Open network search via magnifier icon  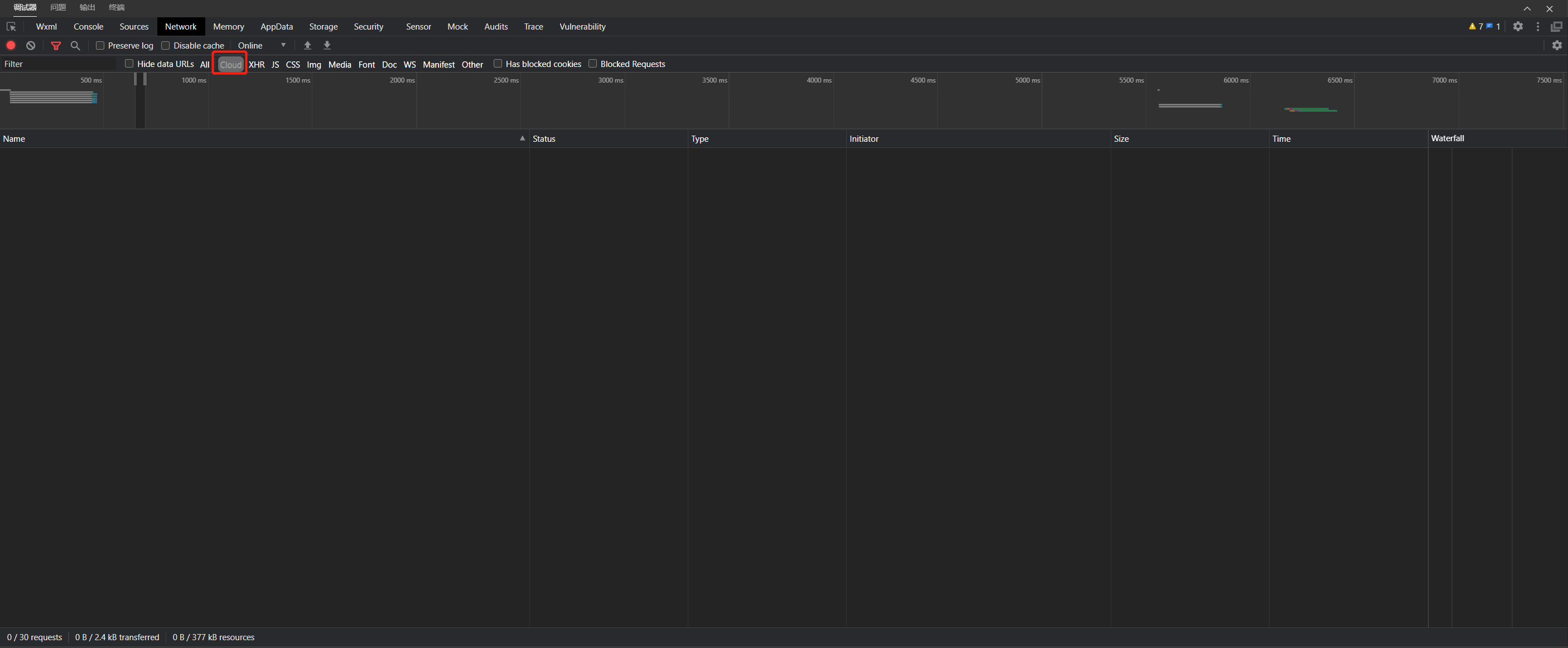click(x=75, y=46)
